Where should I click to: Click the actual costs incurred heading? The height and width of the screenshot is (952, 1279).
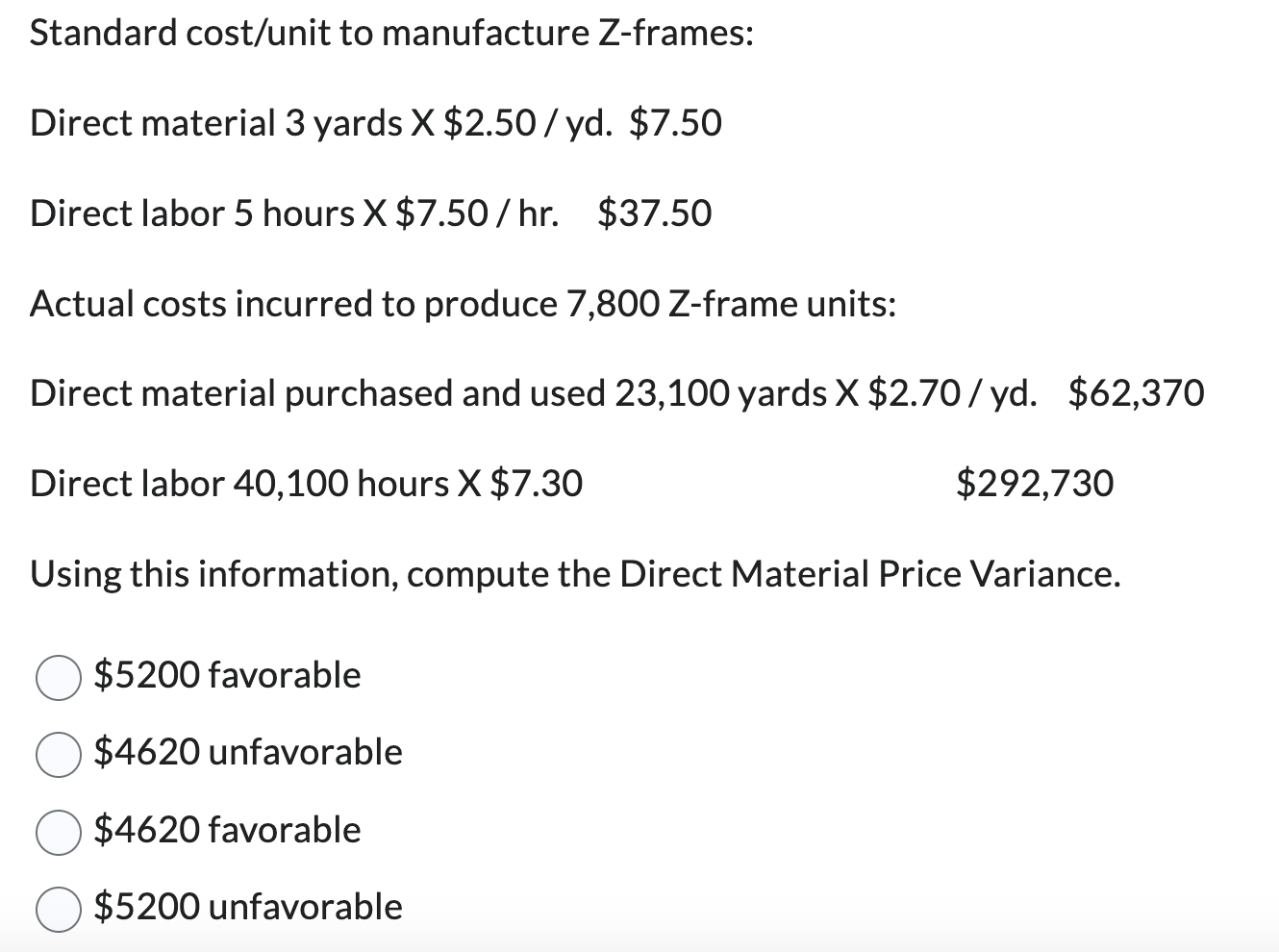pyautogui.click(x=462, y=304)
